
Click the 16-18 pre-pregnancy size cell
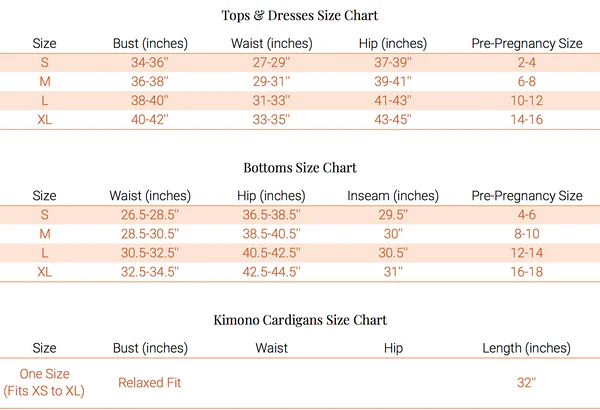click(x=527, y=271)
